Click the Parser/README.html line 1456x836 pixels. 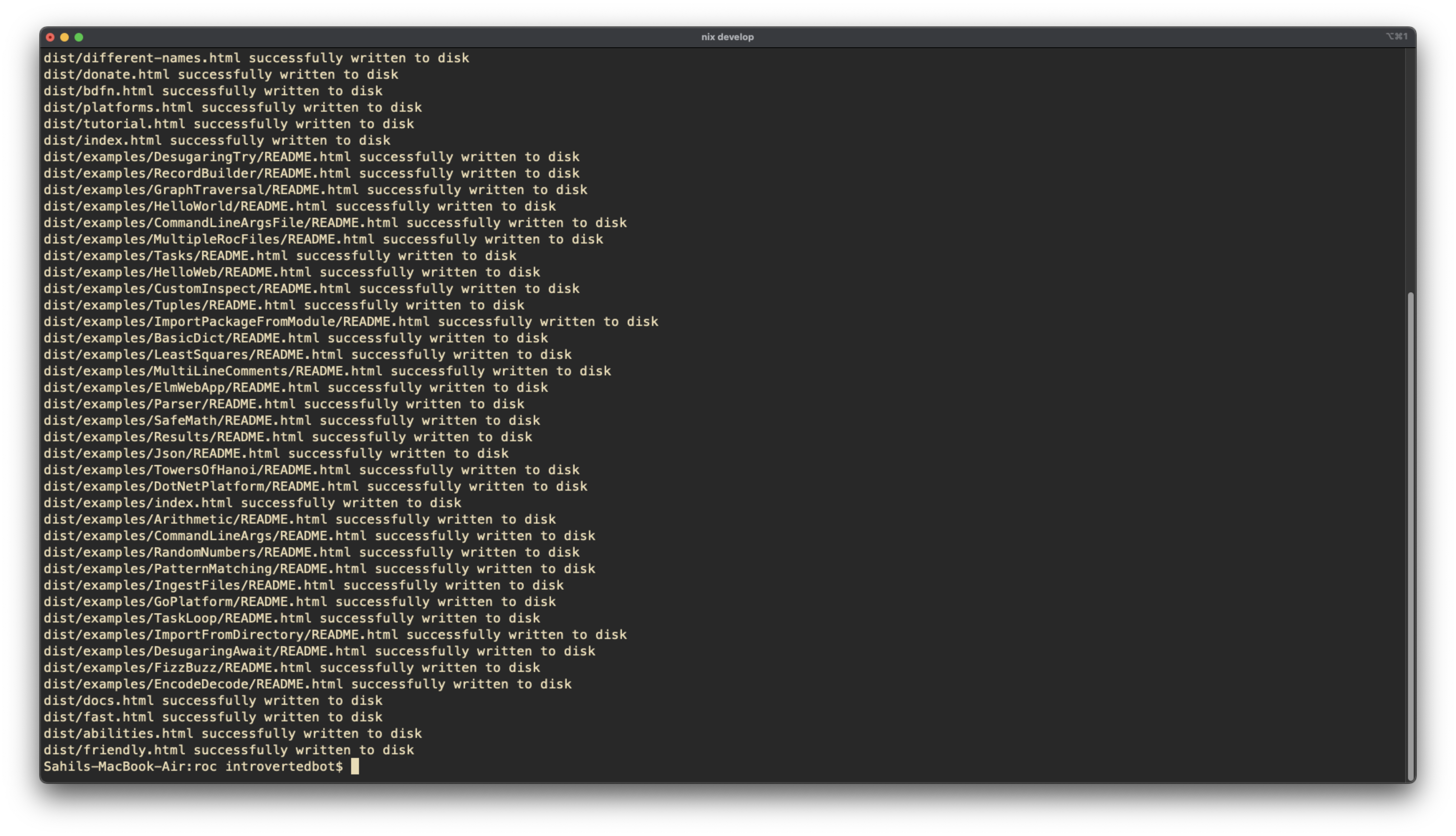[284, 404]
